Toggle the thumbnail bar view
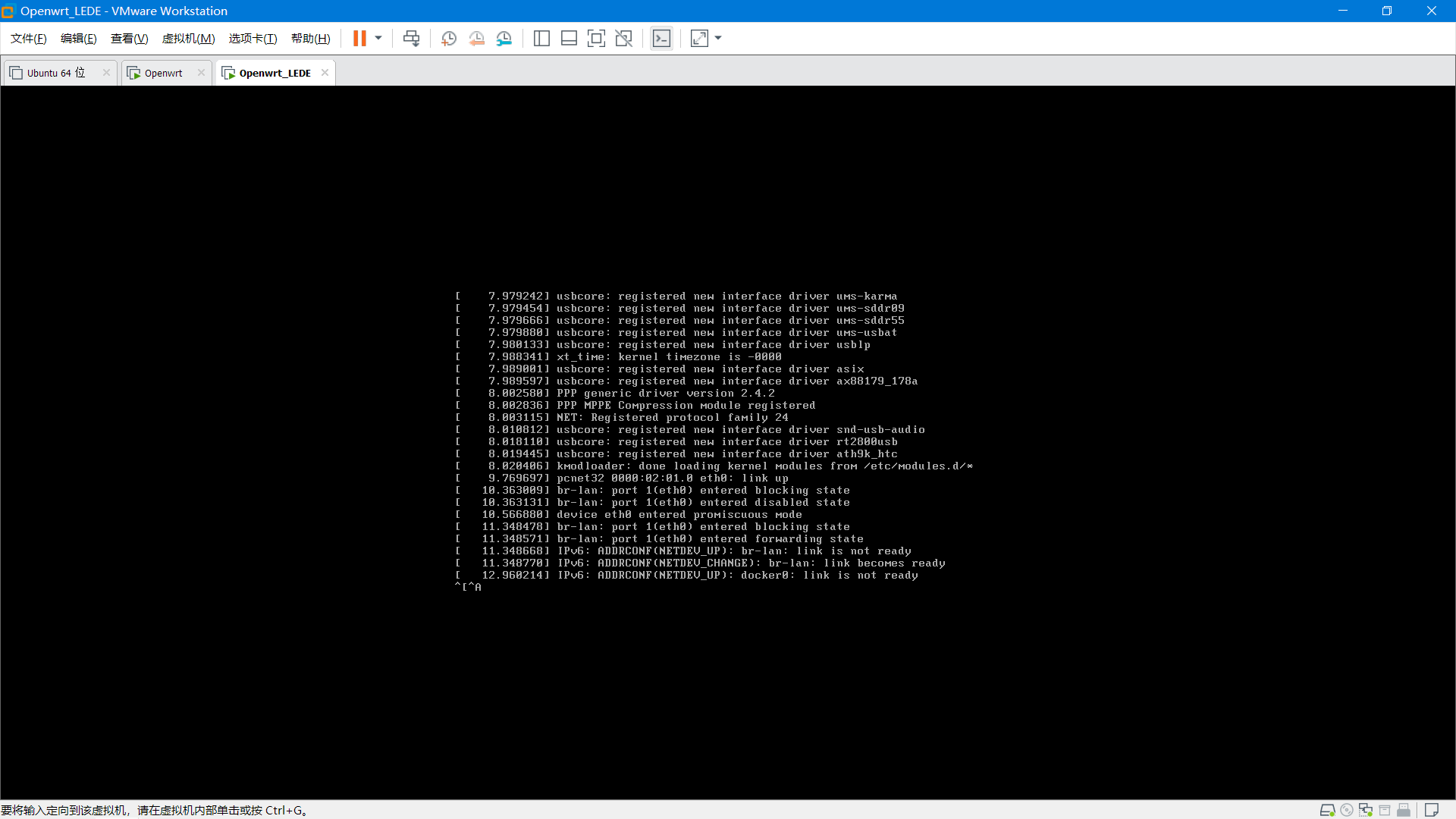The image size is (1456, 819). pyautogui.click(x=569, y=39)
